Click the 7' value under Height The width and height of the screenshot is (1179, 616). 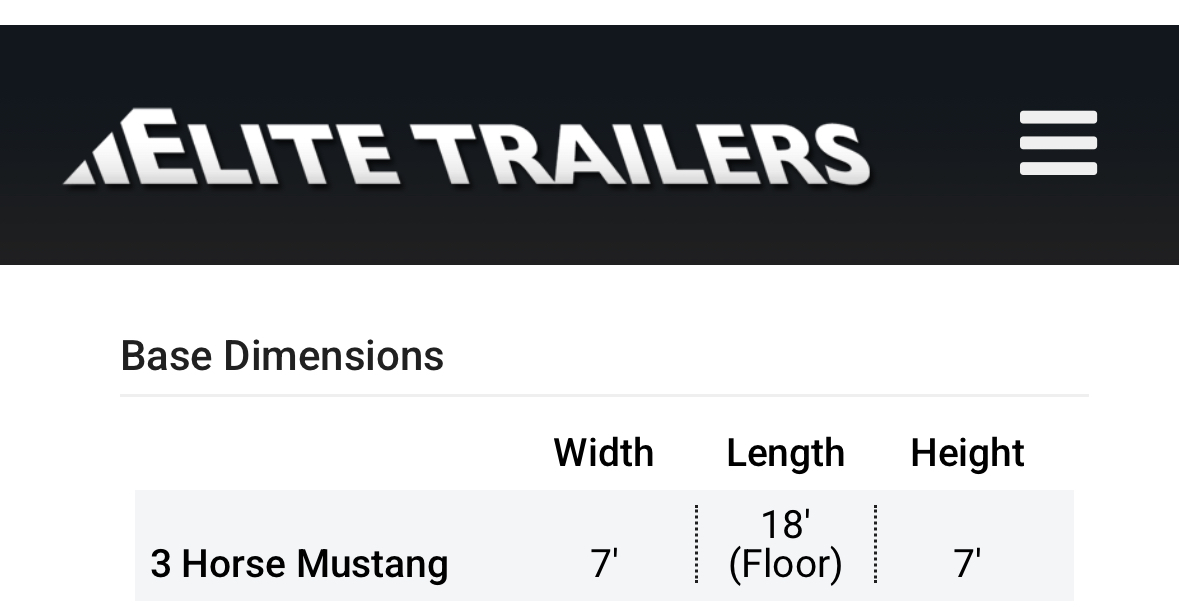(x=967, y=564)
